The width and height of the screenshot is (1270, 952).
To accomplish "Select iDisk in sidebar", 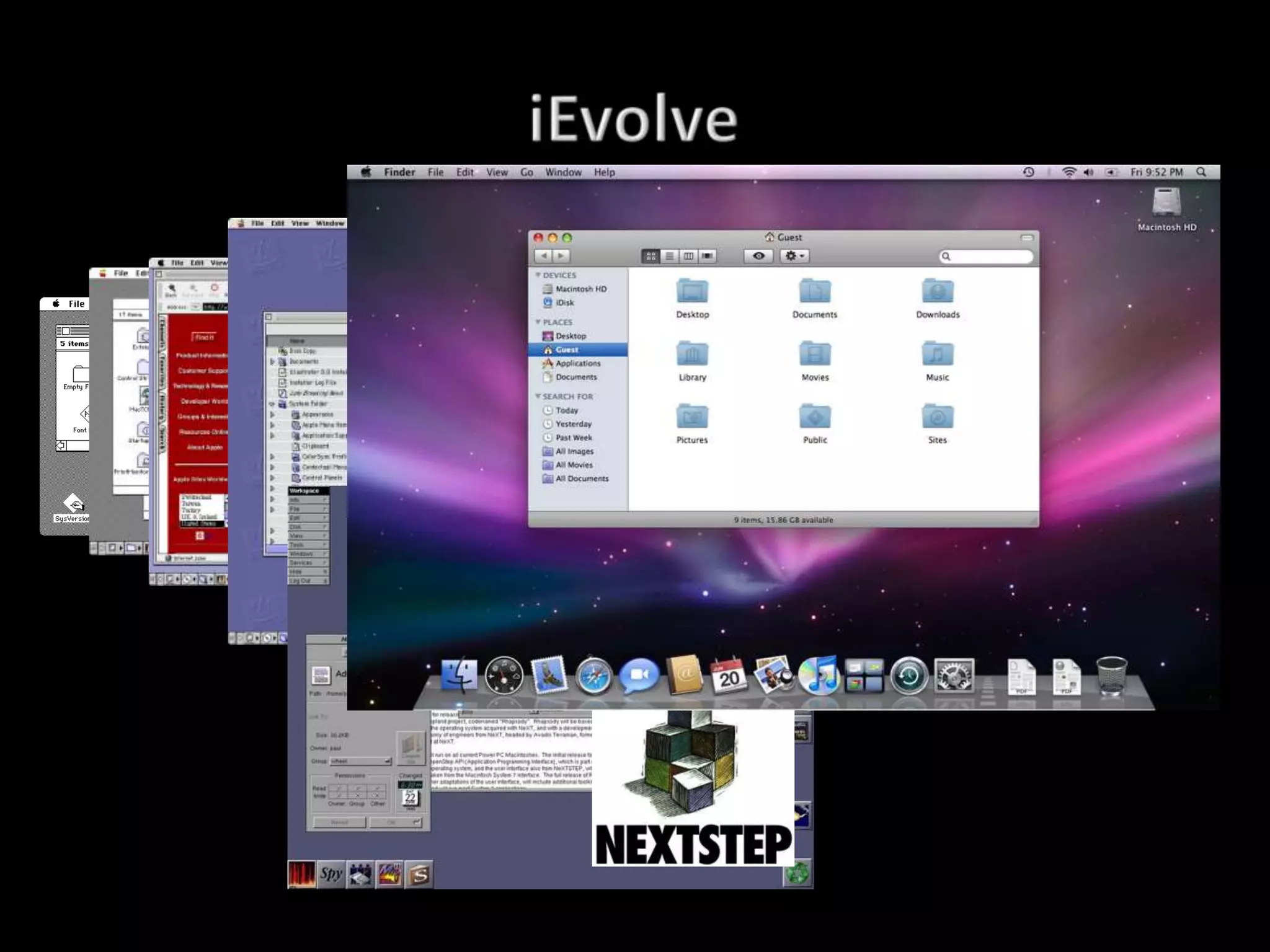I will click(x=578, y=302).
